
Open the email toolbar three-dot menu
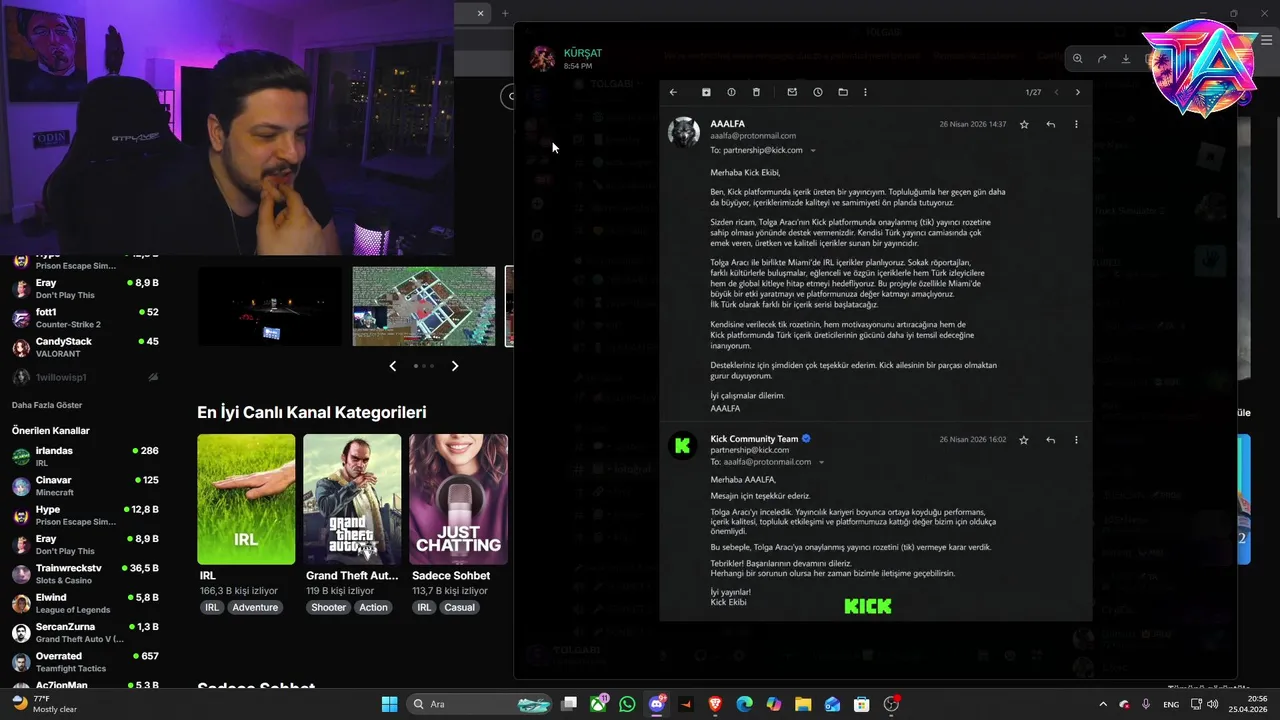(x=865, y=92)
